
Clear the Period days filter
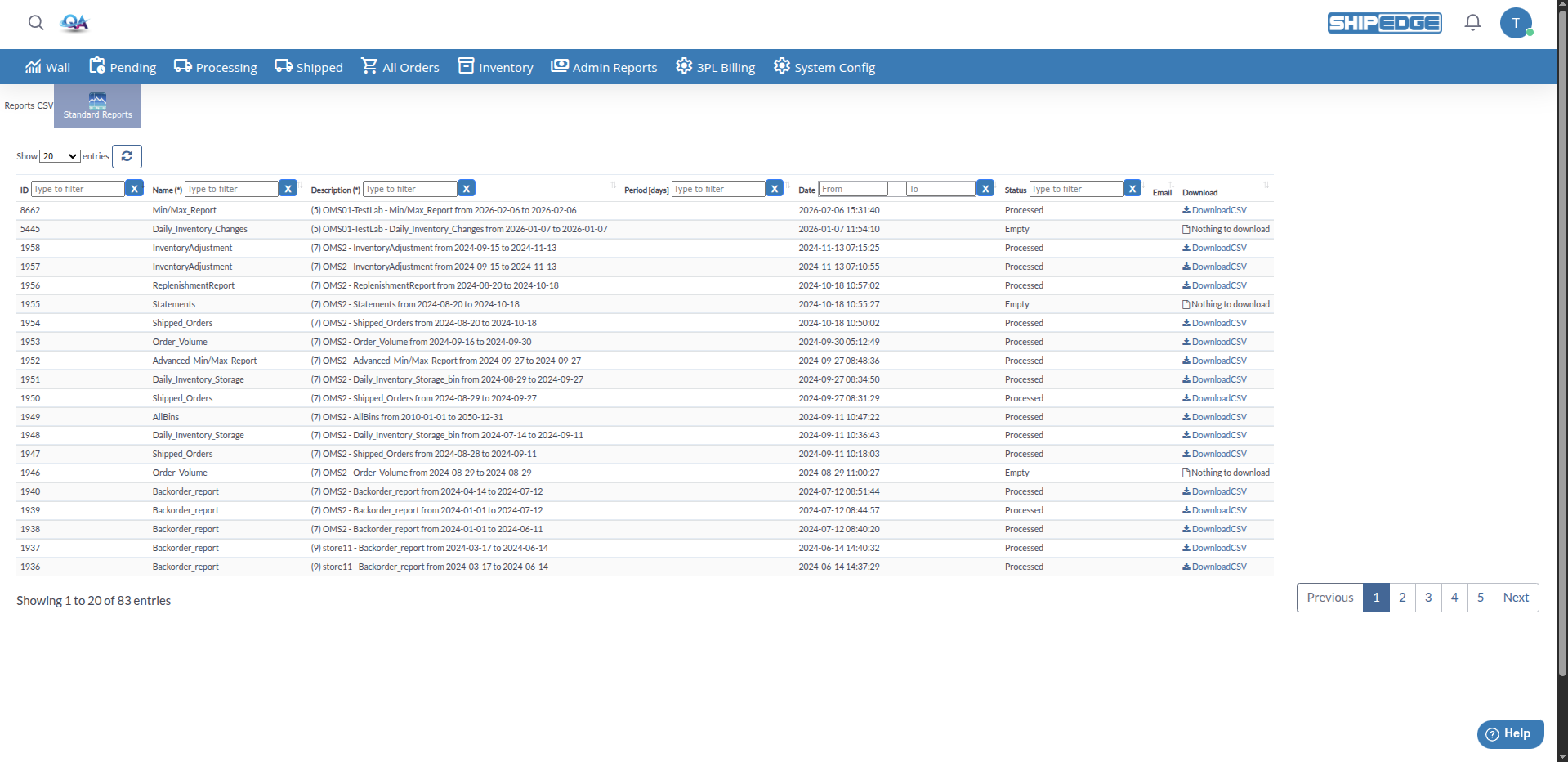coord(774,188)
